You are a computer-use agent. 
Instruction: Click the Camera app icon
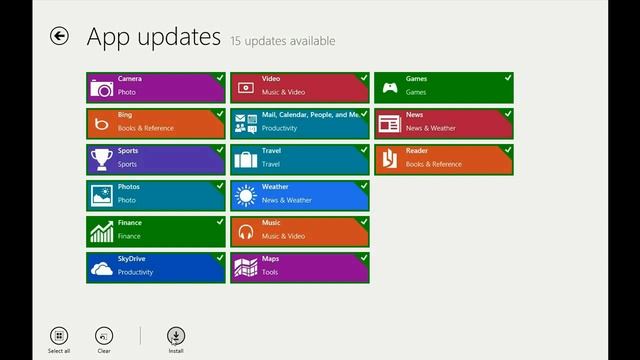point(102,88)
